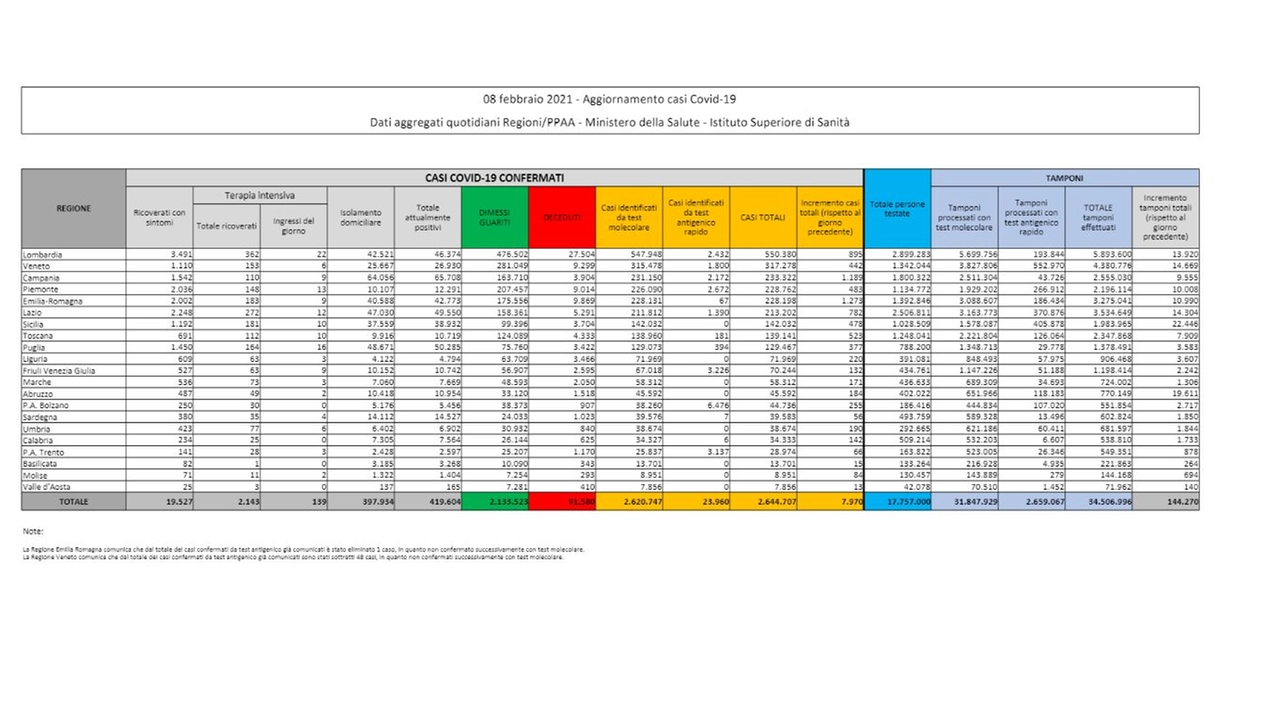1280x720 pixels.
Task: Click the 'TOTALE' row label
Action: click(74, 500)
